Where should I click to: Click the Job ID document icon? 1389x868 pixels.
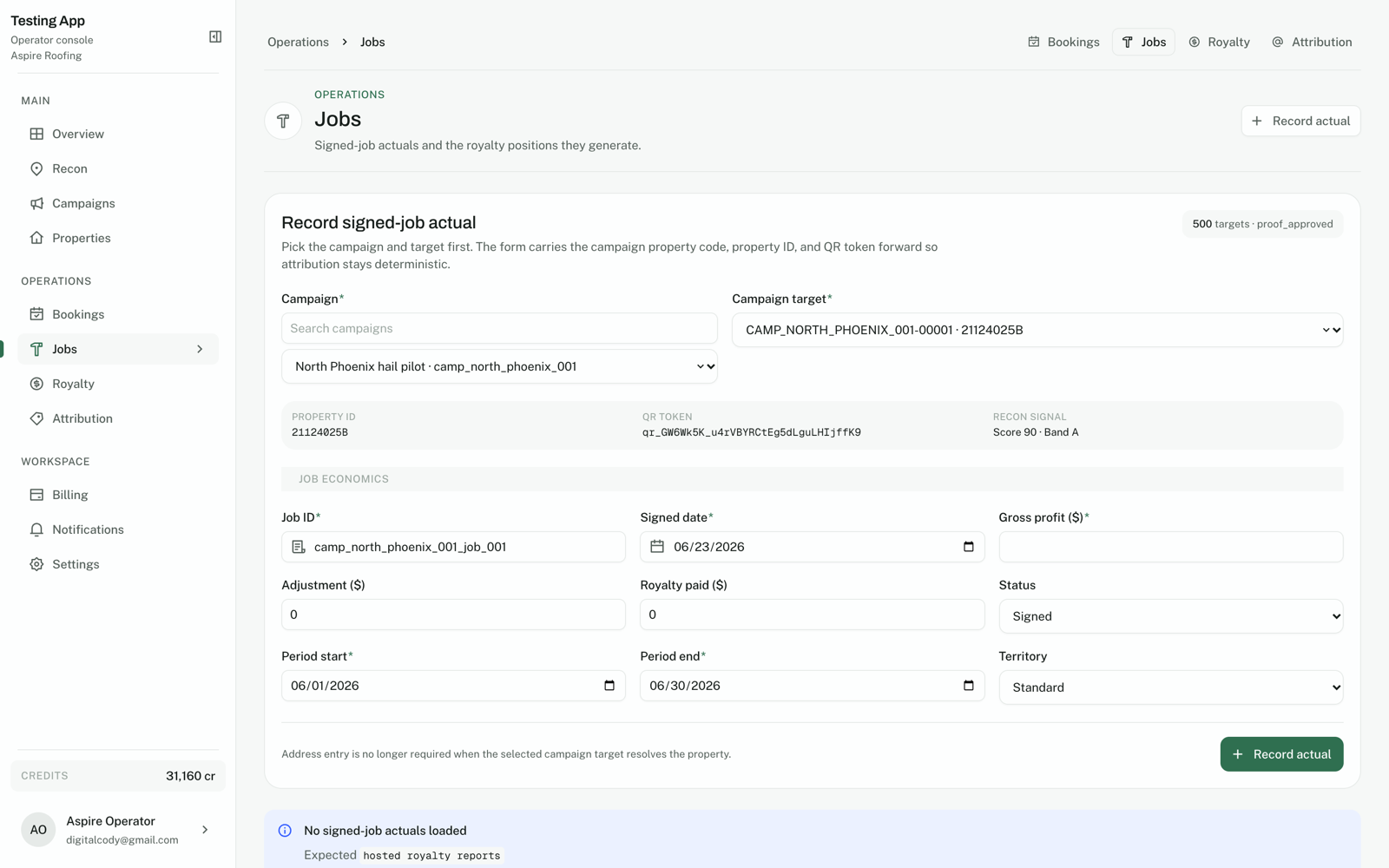pyautogui.click(x=299, y=547)
